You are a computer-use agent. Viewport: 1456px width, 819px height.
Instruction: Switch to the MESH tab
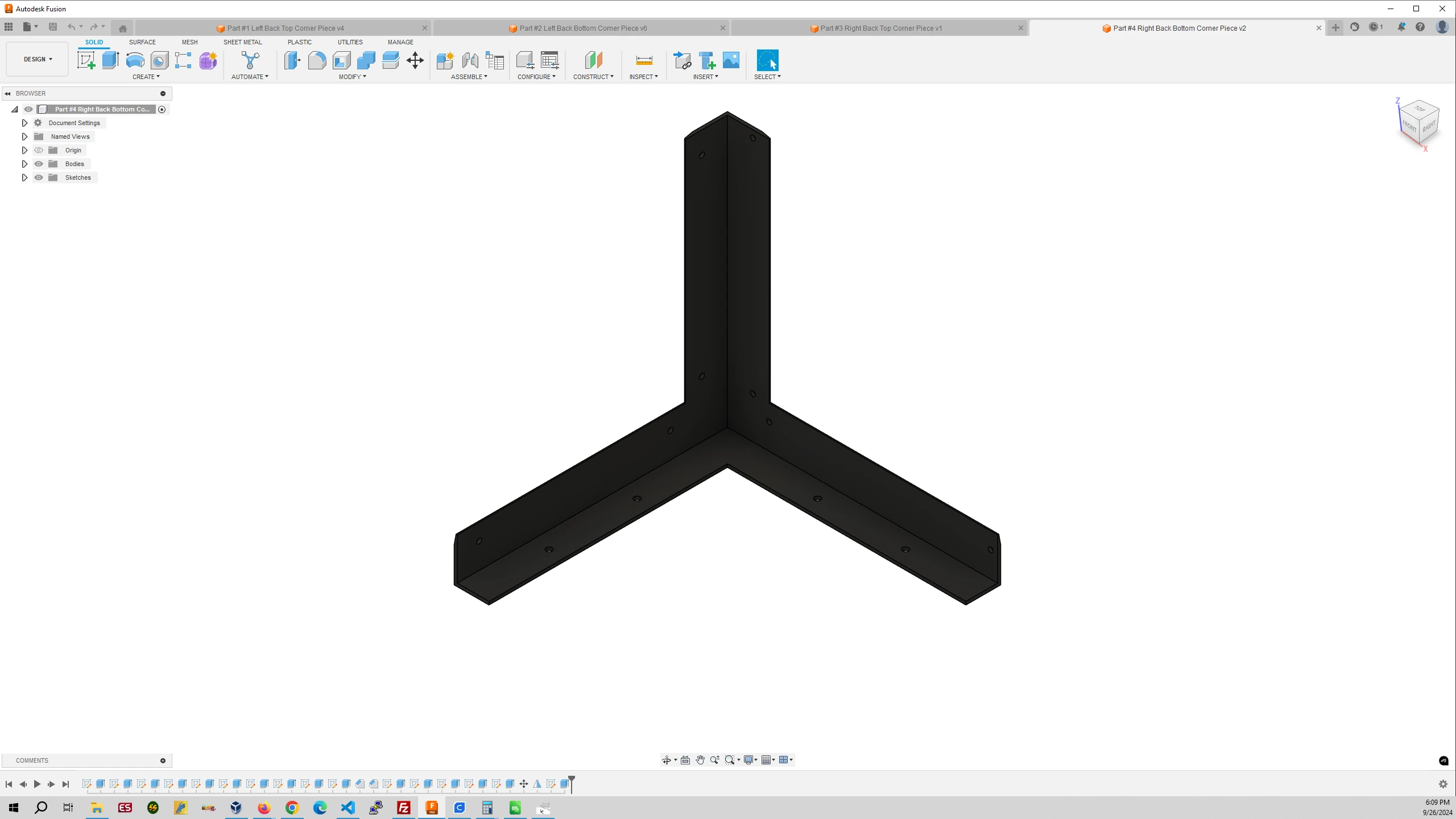[x=190, y=42]
